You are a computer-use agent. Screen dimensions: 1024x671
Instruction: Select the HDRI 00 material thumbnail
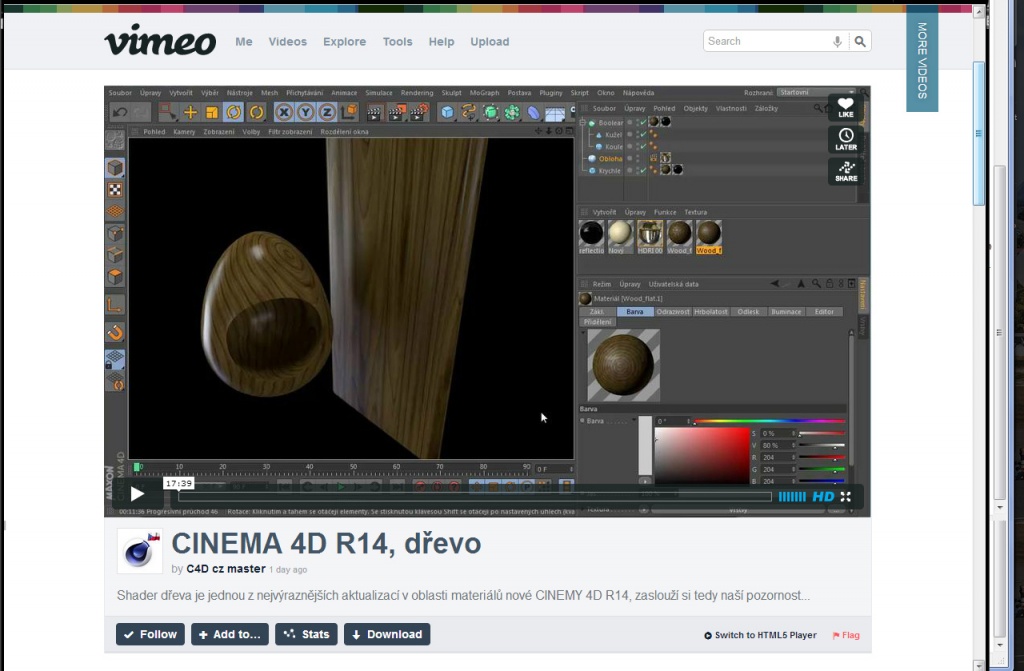[650, 237]
